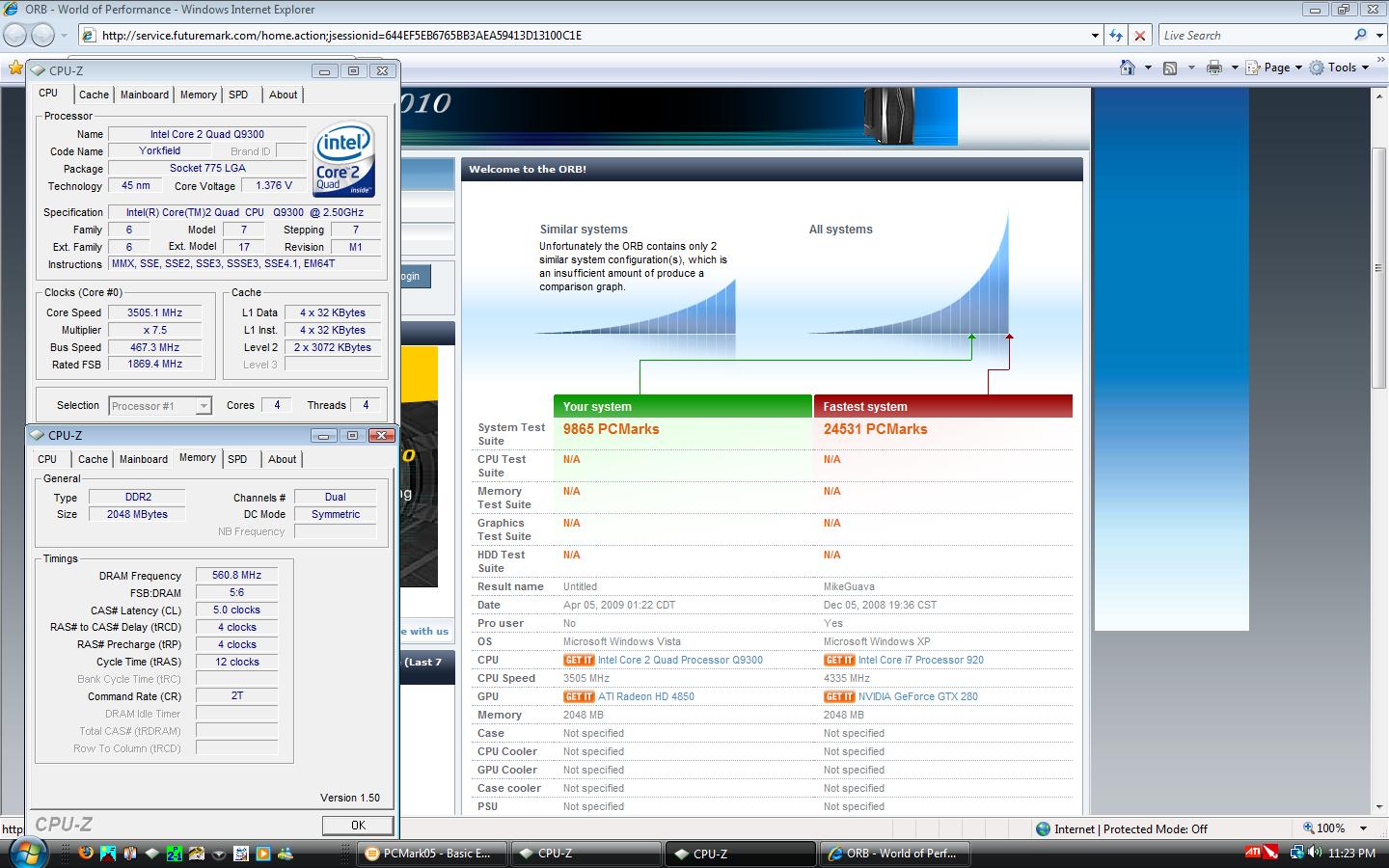Click the volume speaker tray icon

click(1315, 853)
